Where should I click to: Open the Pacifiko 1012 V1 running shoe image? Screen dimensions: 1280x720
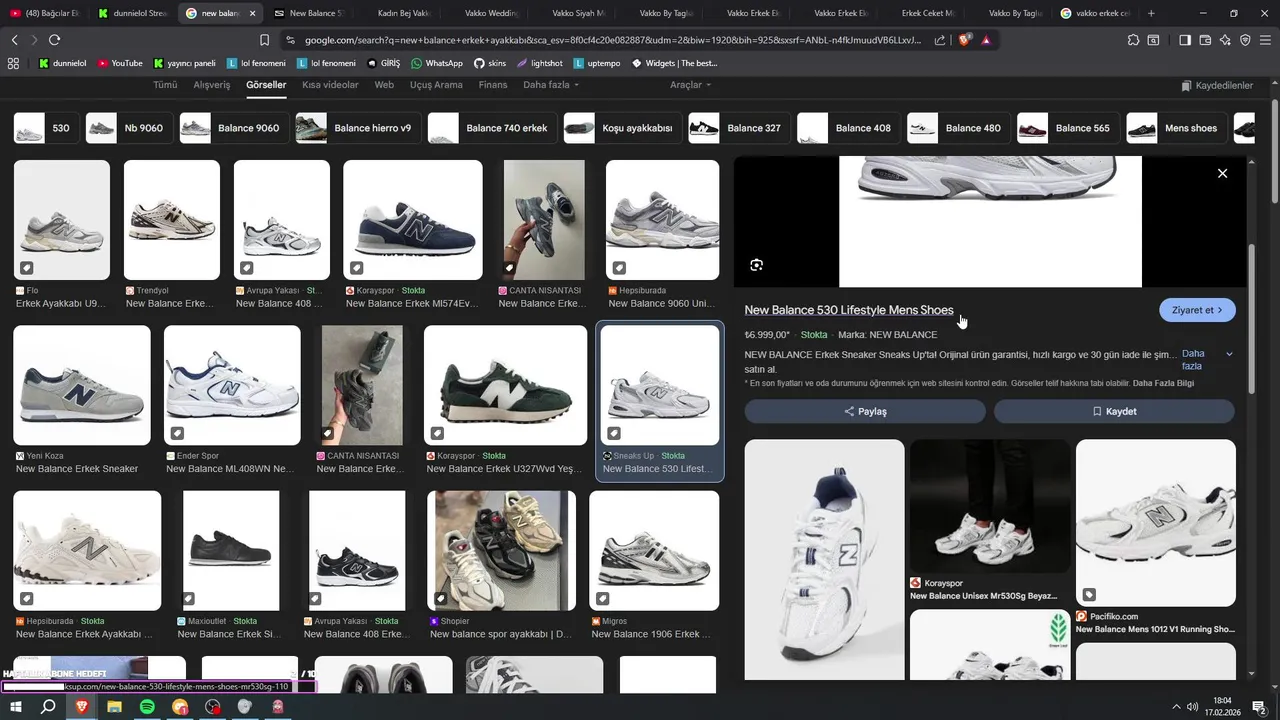click(x=1155, y=523)
